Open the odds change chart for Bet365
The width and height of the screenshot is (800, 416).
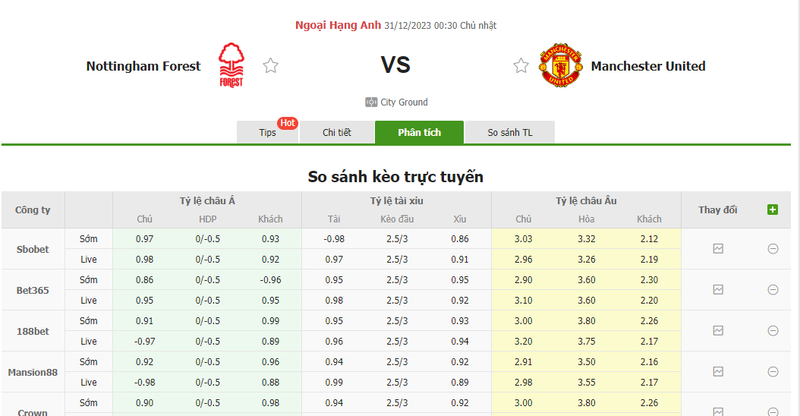click(x=718, y=289)
